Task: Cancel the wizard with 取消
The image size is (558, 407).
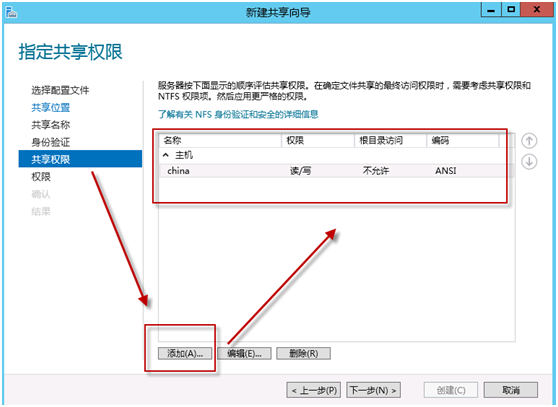Action: click(511, 390)
